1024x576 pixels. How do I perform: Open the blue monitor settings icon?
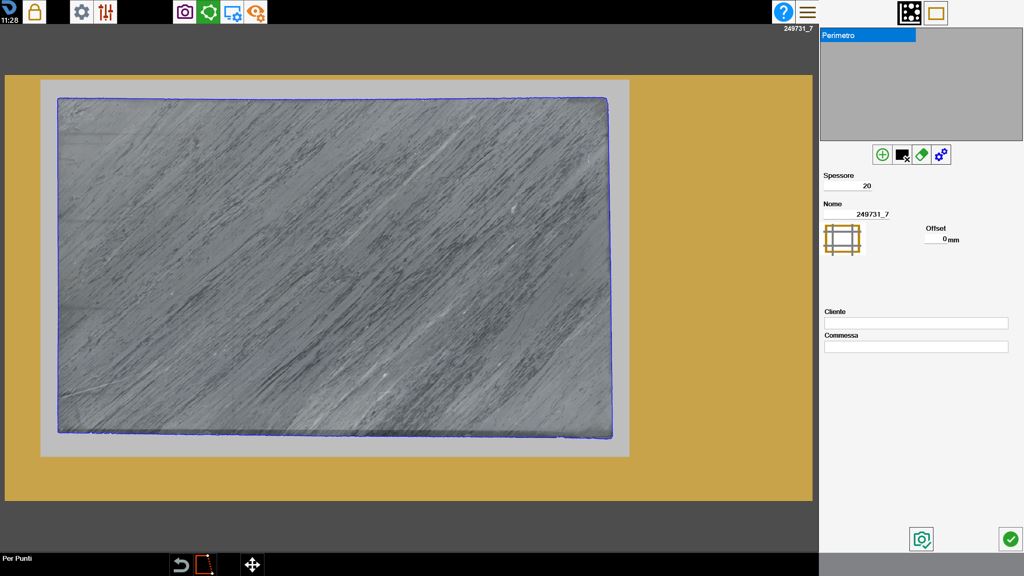pyautogui.click(x=232, y=12)
